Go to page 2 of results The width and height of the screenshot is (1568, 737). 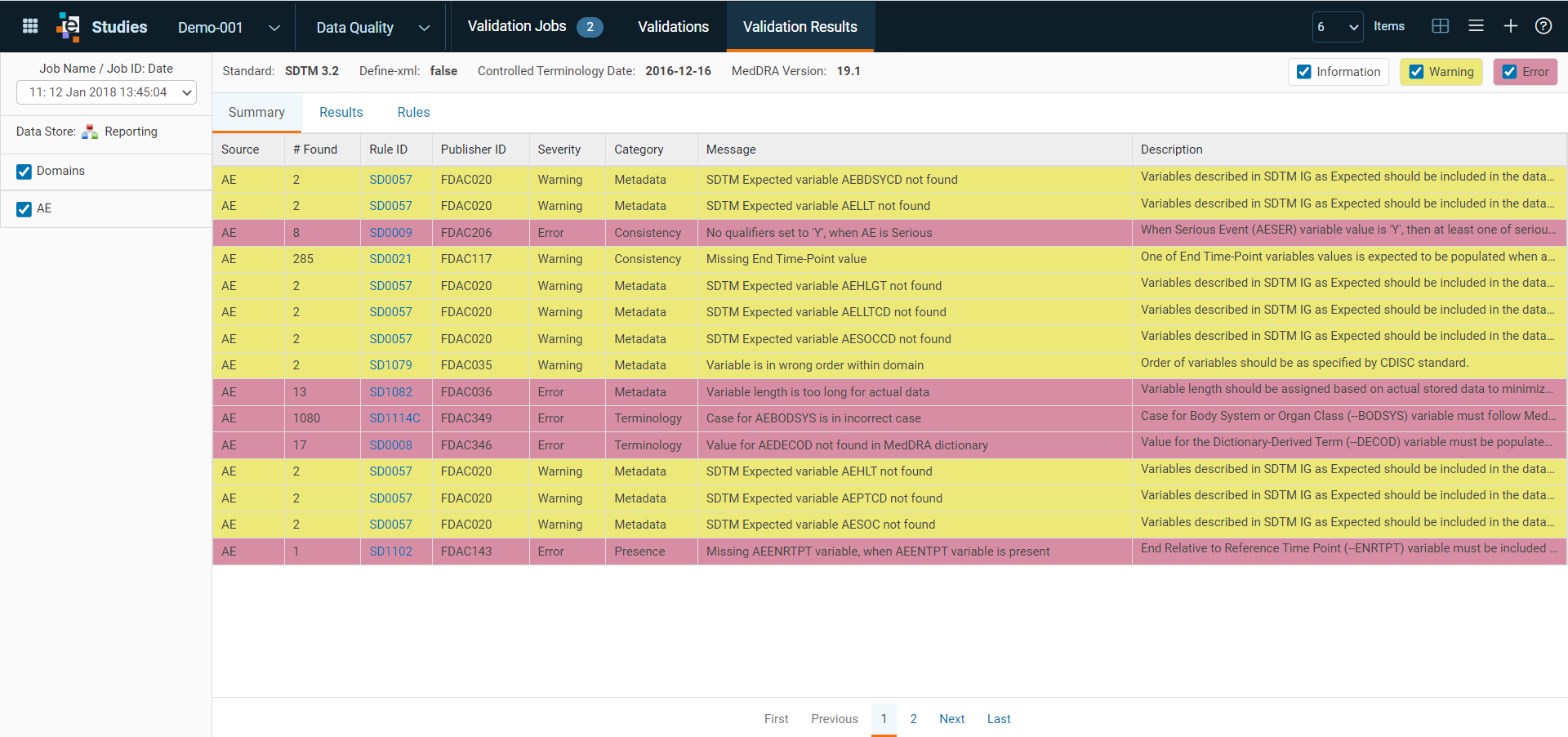913,719
